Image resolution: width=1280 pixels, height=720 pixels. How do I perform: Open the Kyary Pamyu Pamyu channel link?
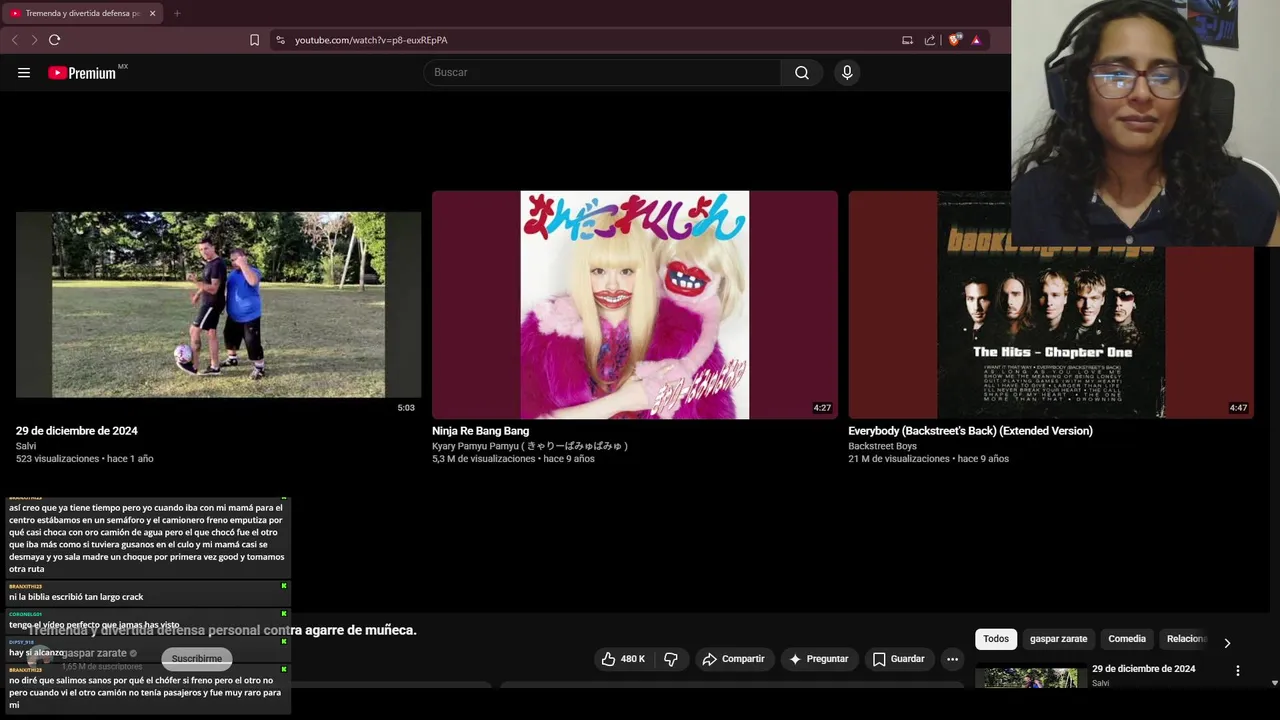point(530,446)
